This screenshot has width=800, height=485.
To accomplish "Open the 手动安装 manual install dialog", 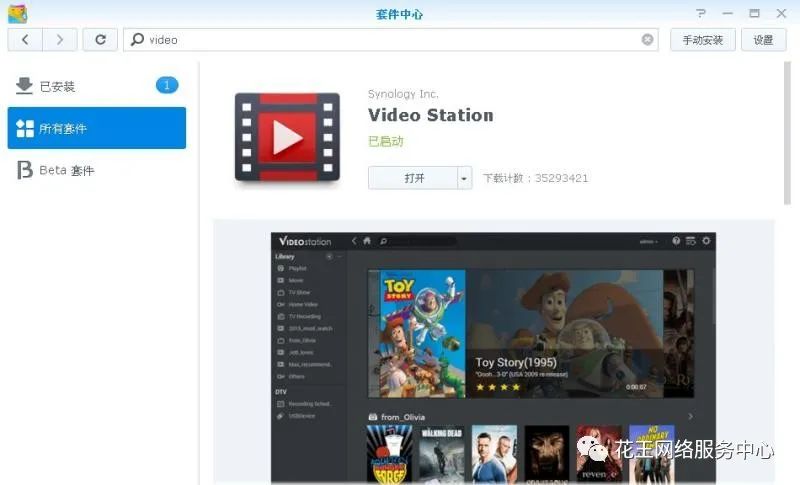I will click(703, 40).
